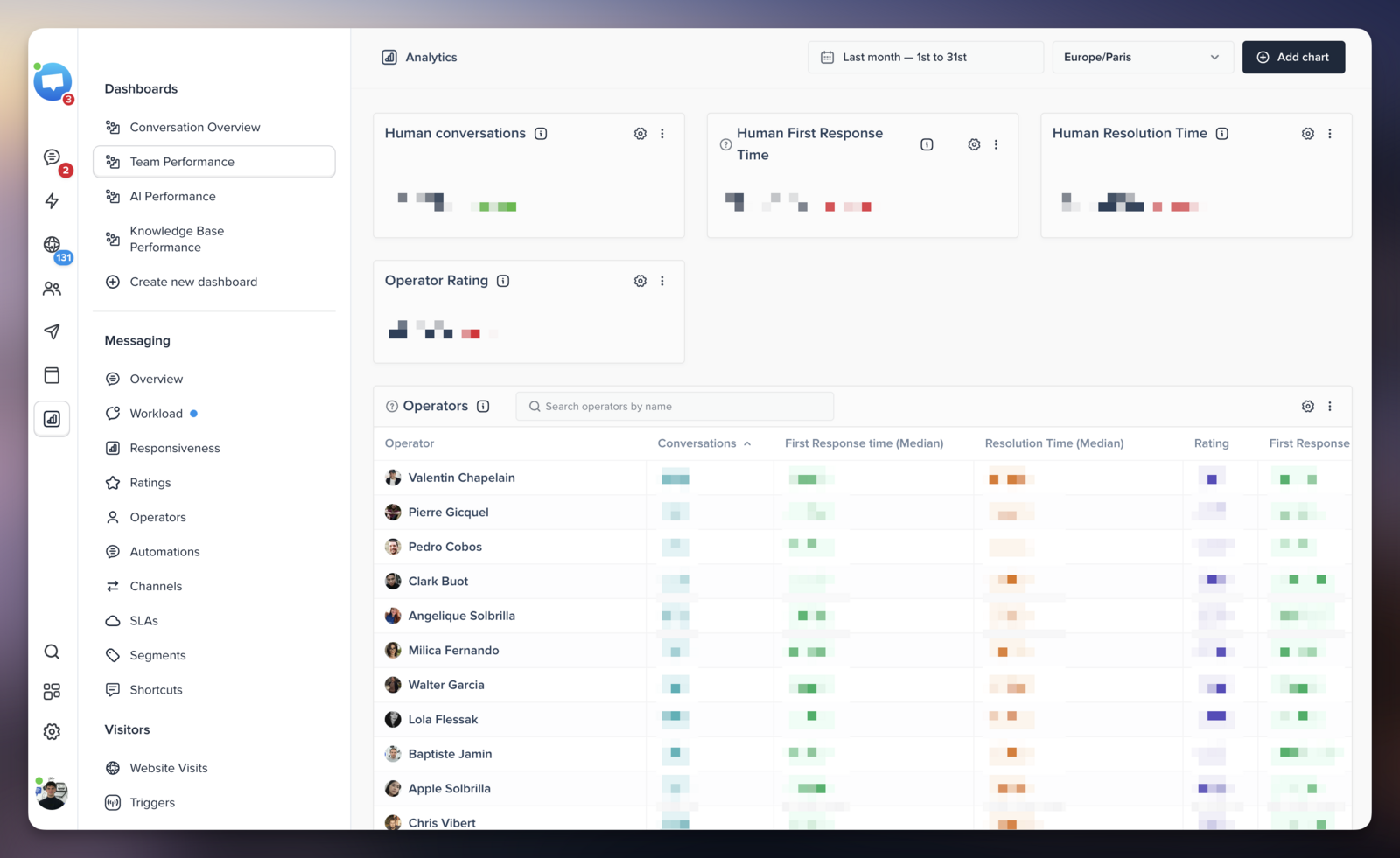Screen dimensions: 1400x858
Task: Focus the Search operators by name field
Action: (x=675, y=407)
